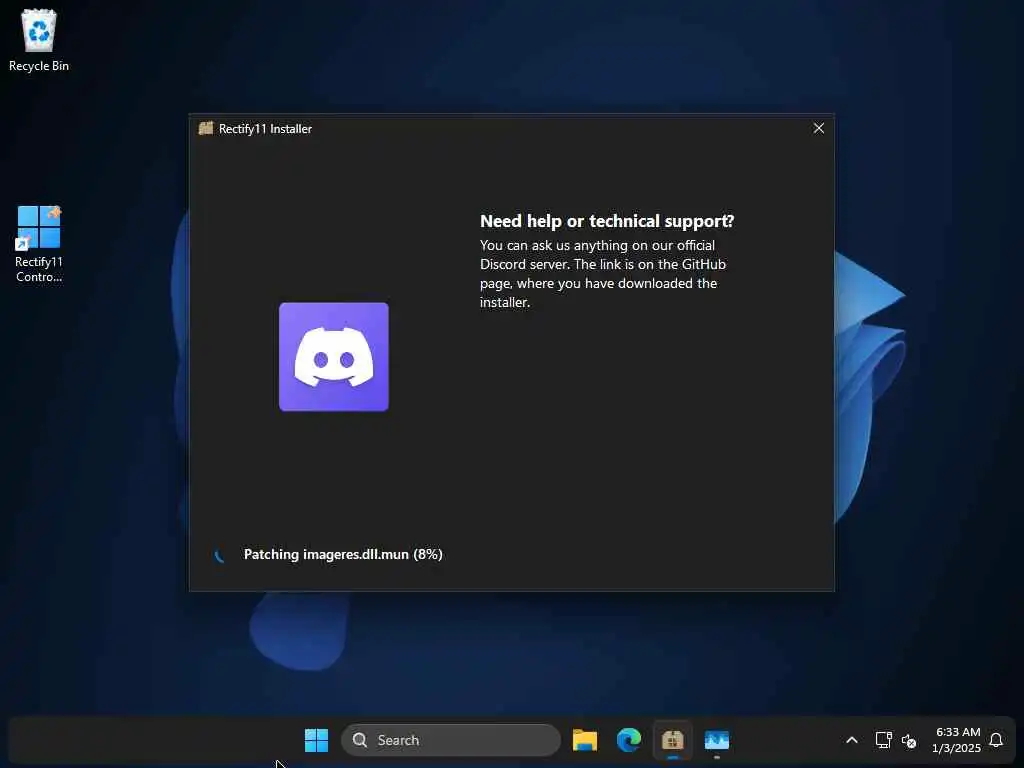Open the Recycle Bin desktop icon

click(x=39, y=40)
